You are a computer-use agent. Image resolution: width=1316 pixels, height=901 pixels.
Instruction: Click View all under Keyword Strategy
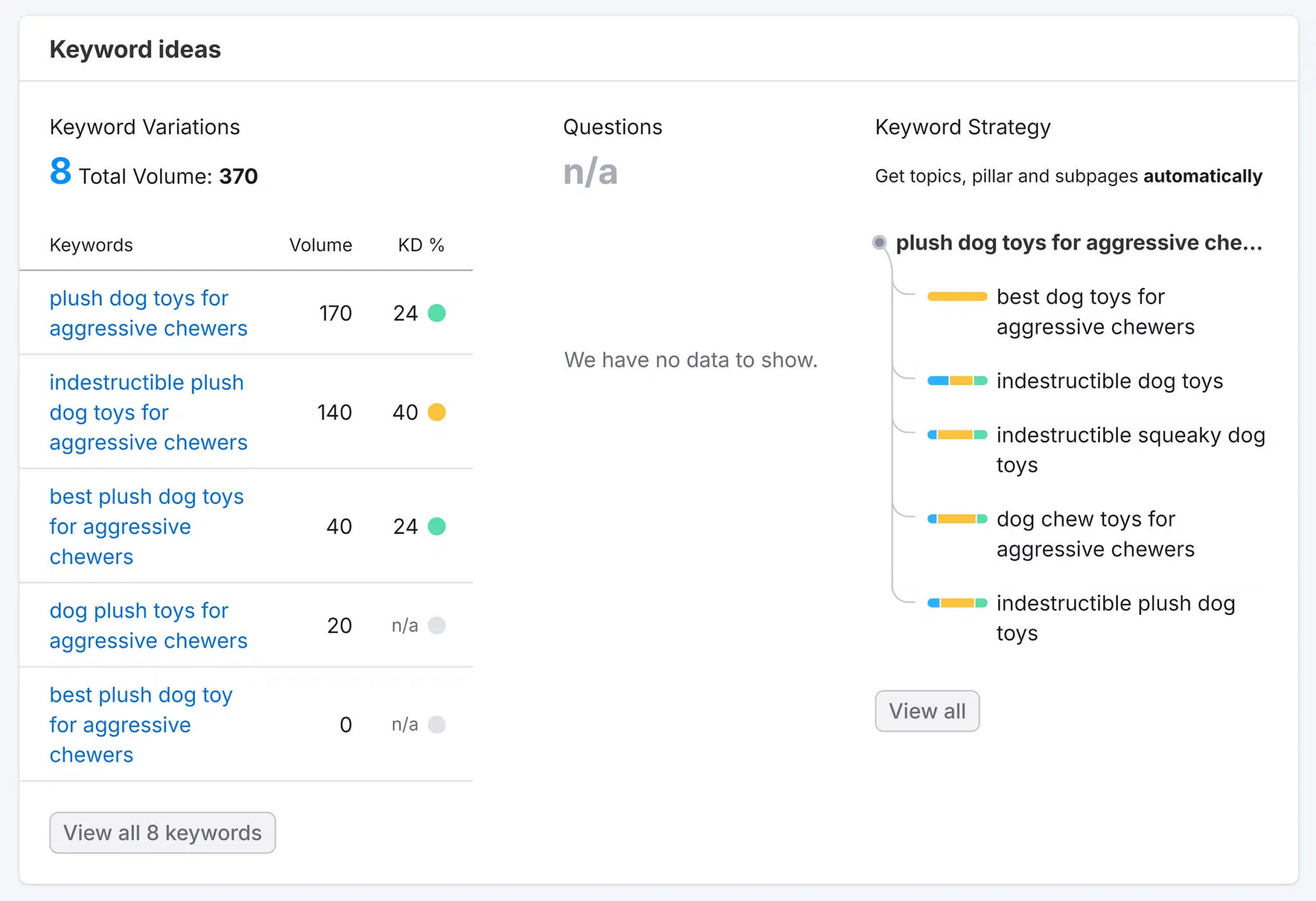[x=927, y=711]
